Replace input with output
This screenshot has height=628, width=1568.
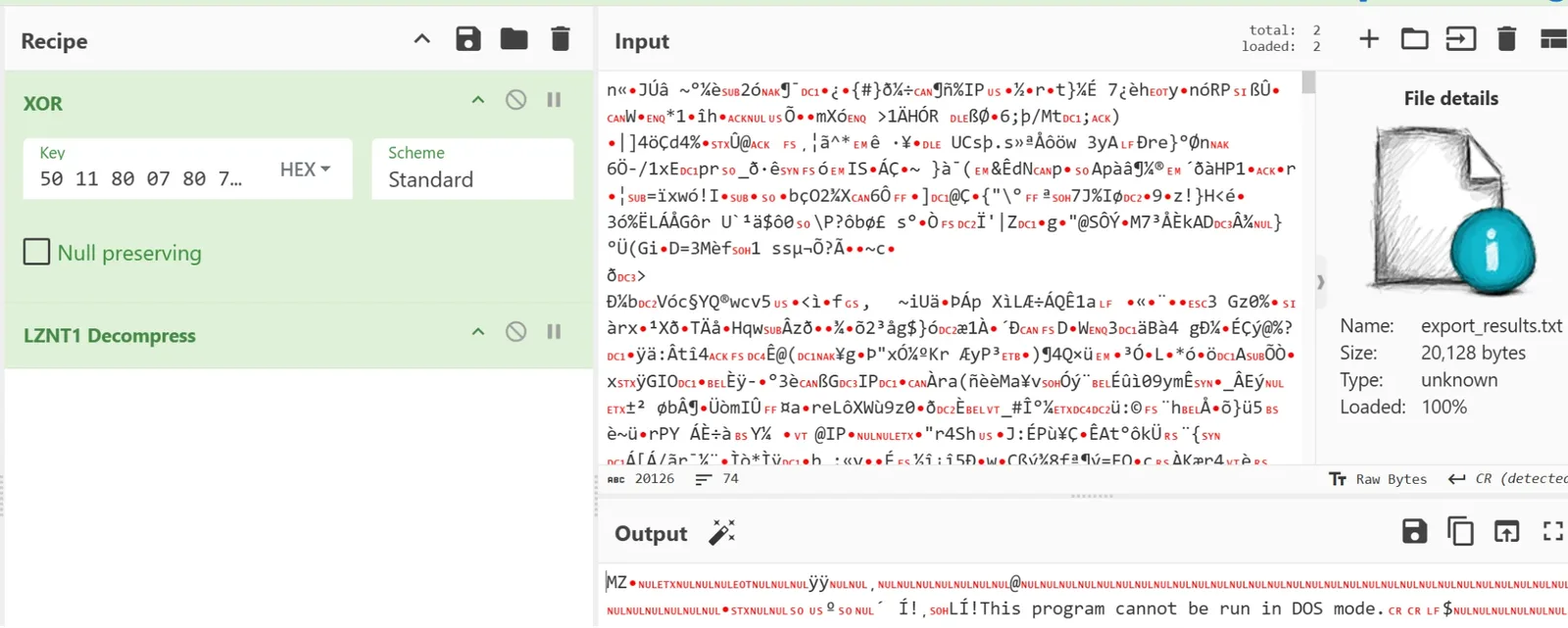[x=1506, y=531]
